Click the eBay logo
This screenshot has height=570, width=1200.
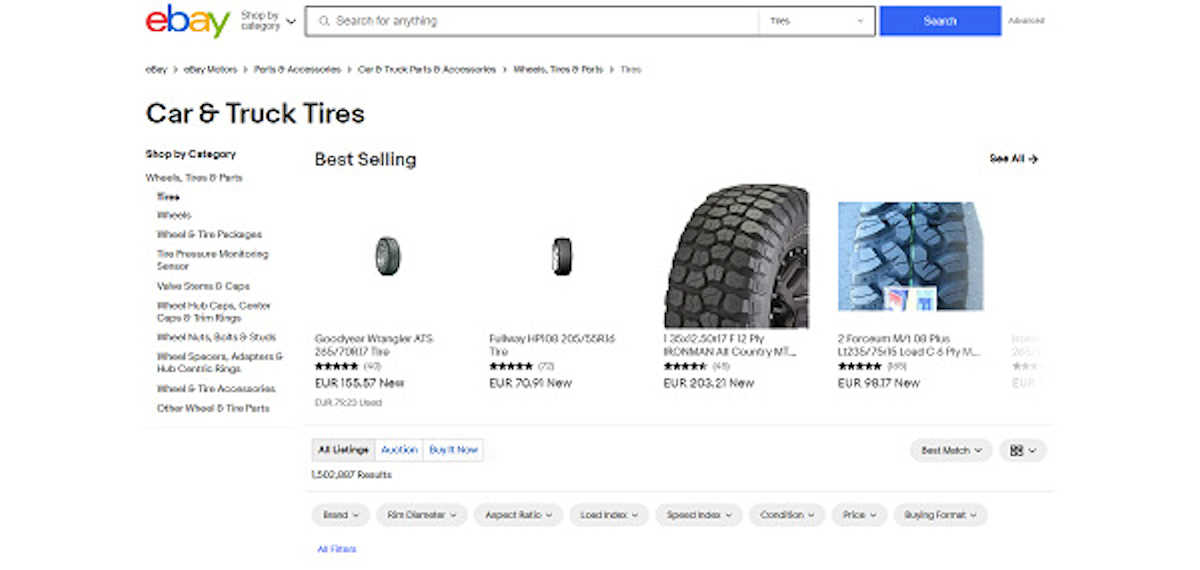pyautogui.click(x=188, y=21)
